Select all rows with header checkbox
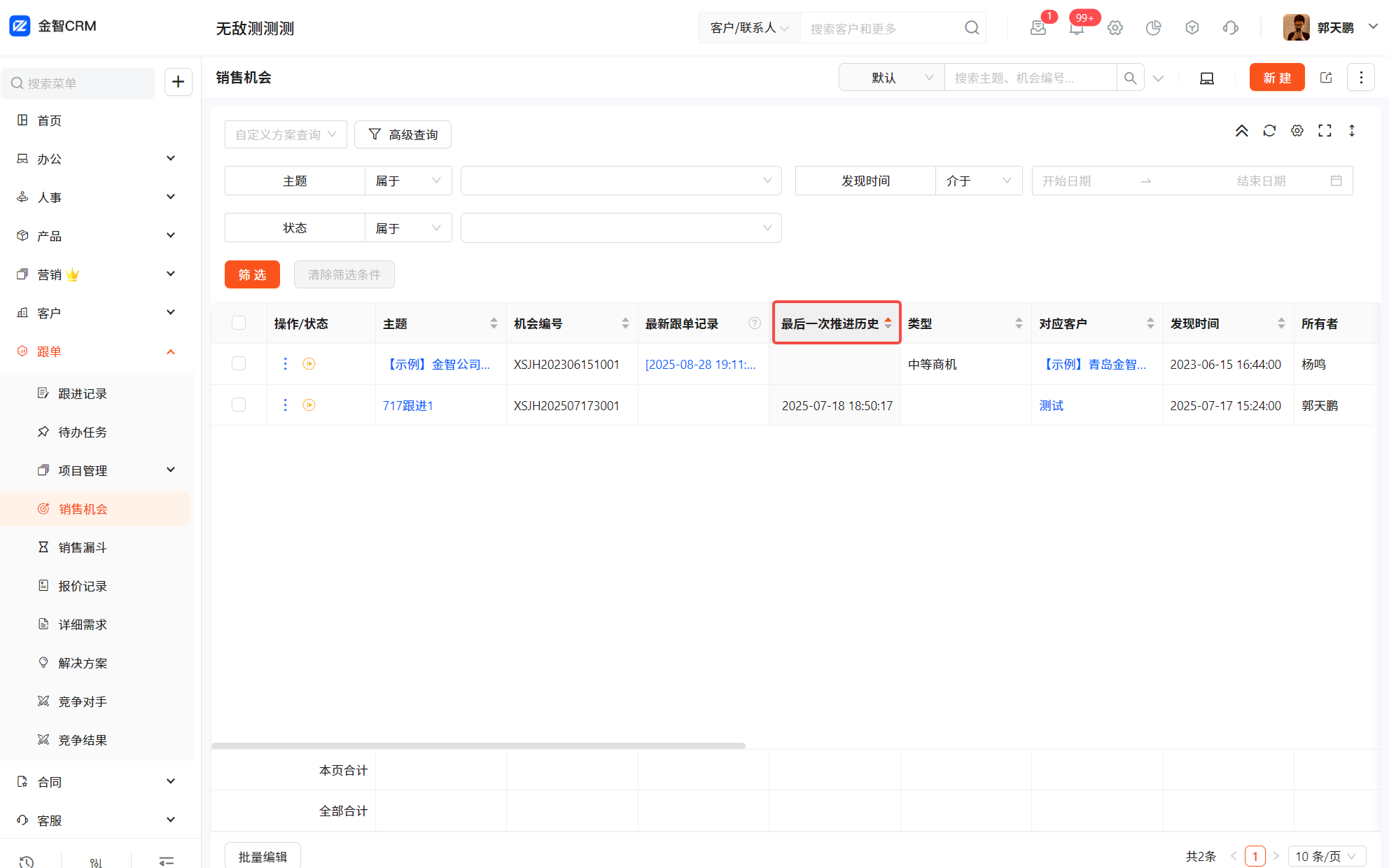The image size is (1389, 868). (x=239, y=323)
